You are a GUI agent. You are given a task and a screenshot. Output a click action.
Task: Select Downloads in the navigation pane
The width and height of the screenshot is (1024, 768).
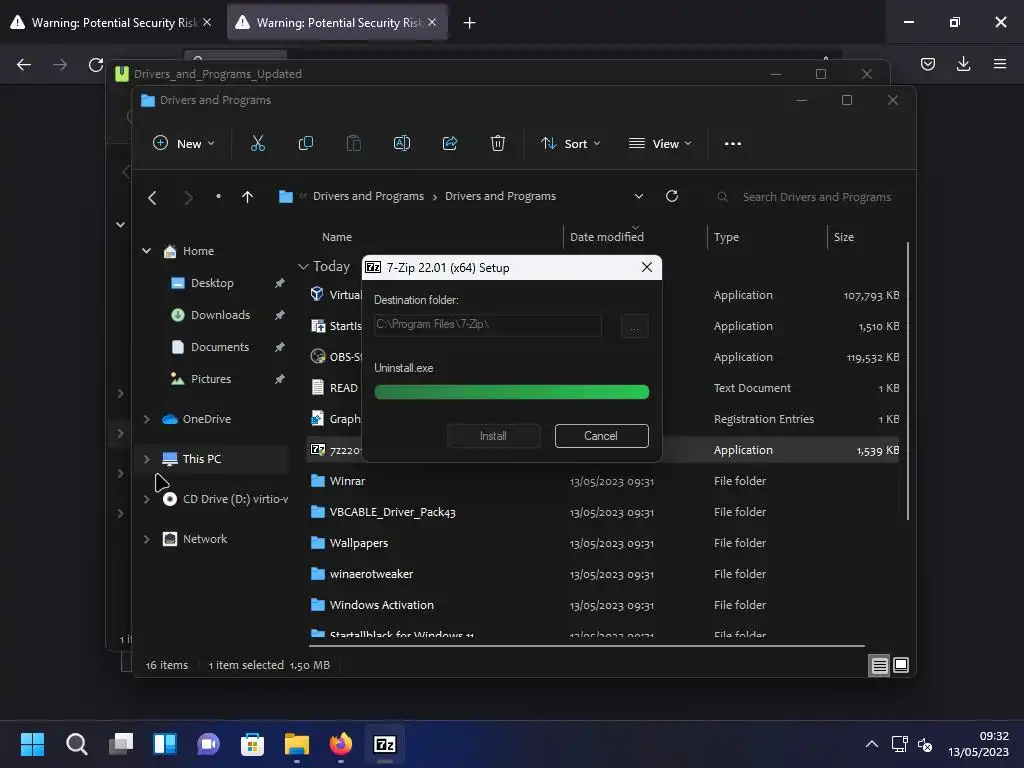221,315
